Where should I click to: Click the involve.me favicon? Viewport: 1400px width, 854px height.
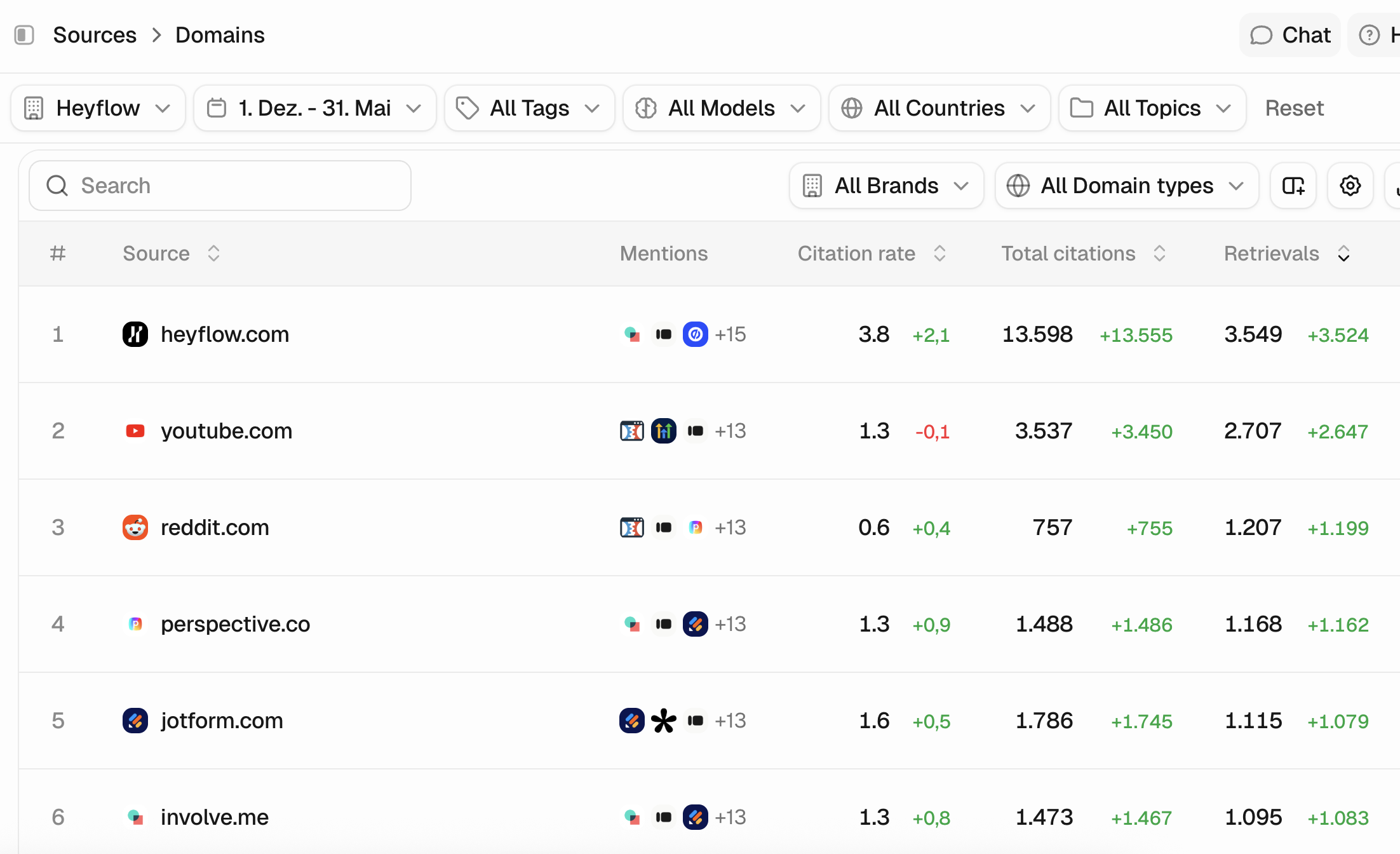(135, 817)
